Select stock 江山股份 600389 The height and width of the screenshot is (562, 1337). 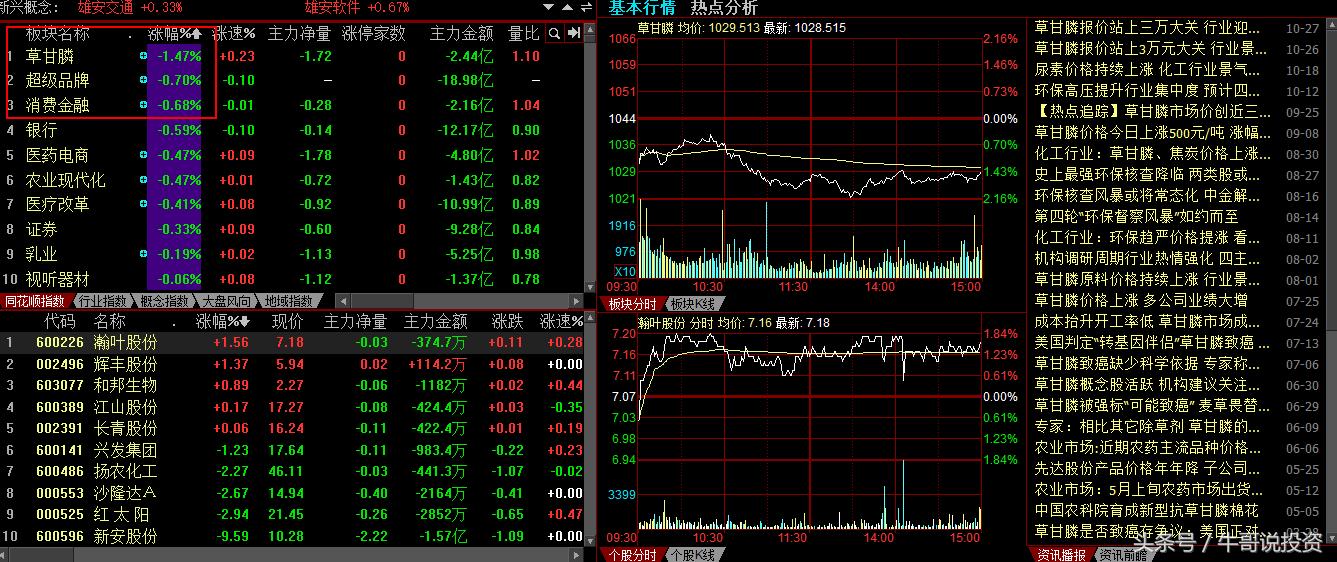[x=292, y=407]
